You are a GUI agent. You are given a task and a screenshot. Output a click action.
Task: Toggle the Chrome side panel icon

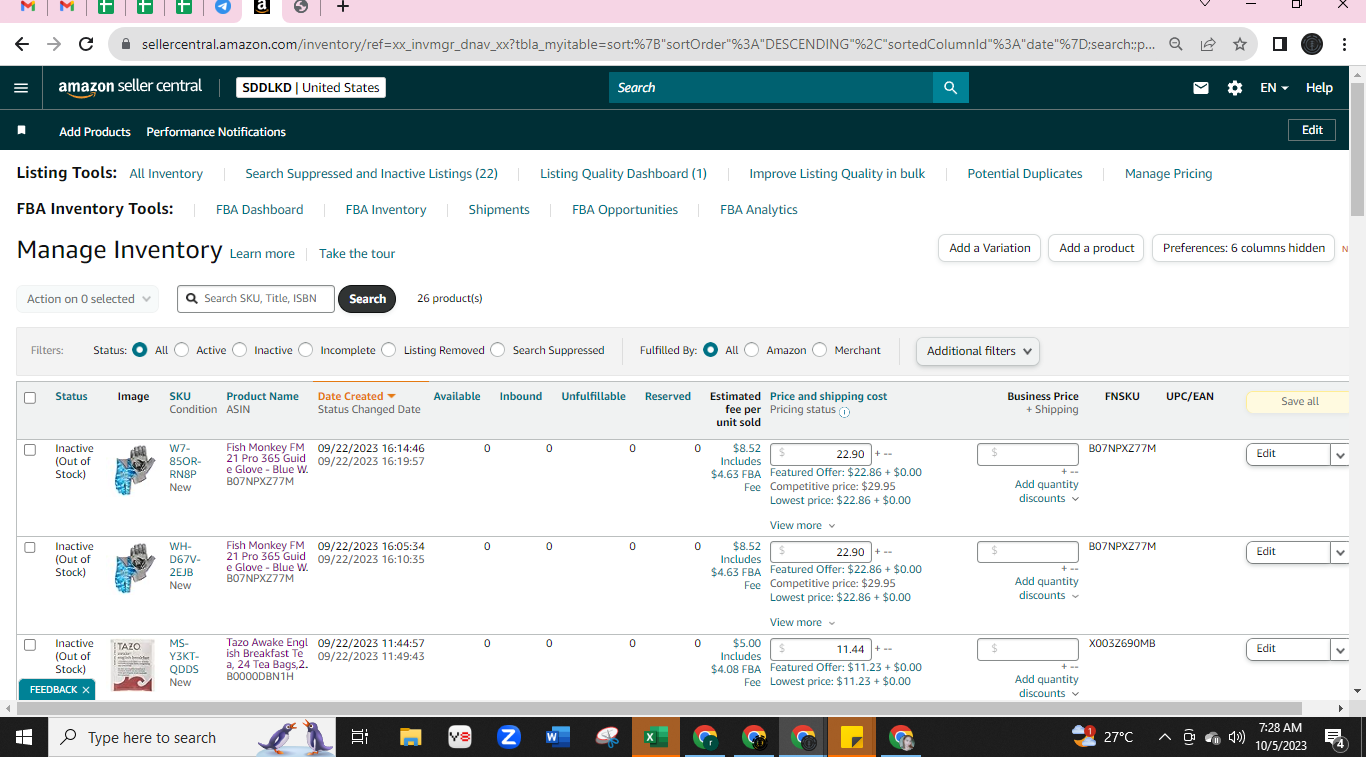[1279, 44]
